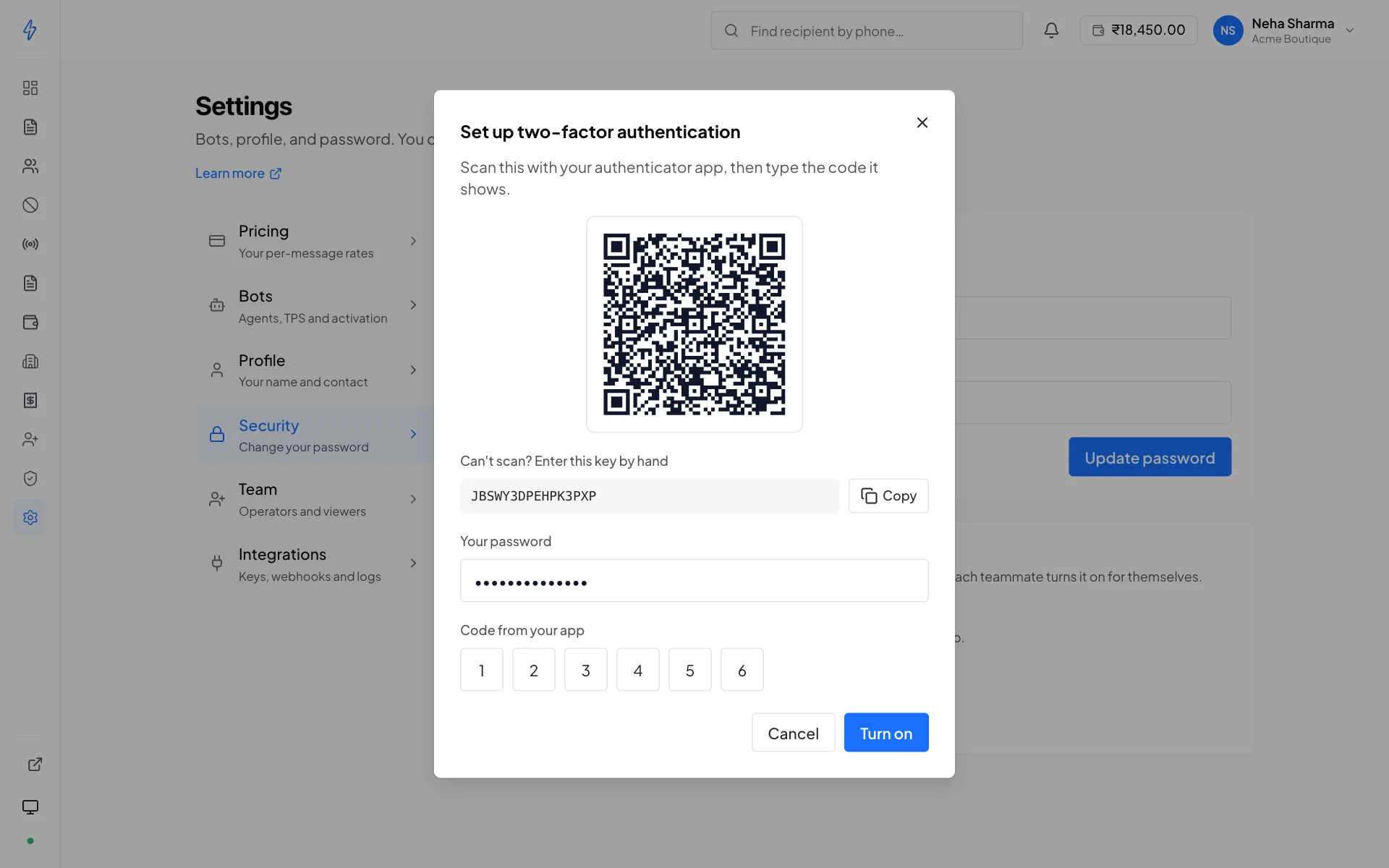Image resolution: width=1389 pixels, height=868 pixels.
Task: Click the Turn on button
Action: click(886, 733)
